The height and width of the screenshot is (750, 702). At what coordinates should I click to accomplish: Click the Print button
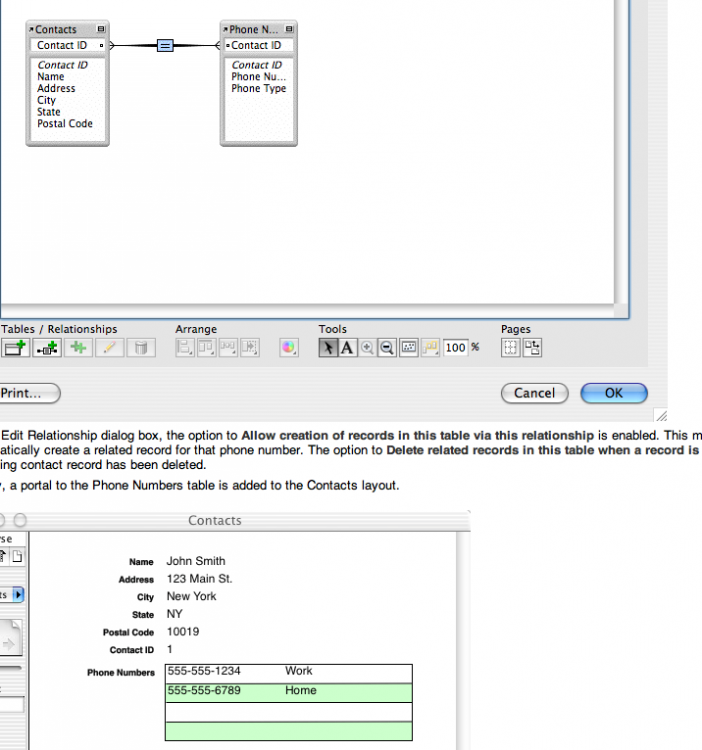[x=26, y=393]
